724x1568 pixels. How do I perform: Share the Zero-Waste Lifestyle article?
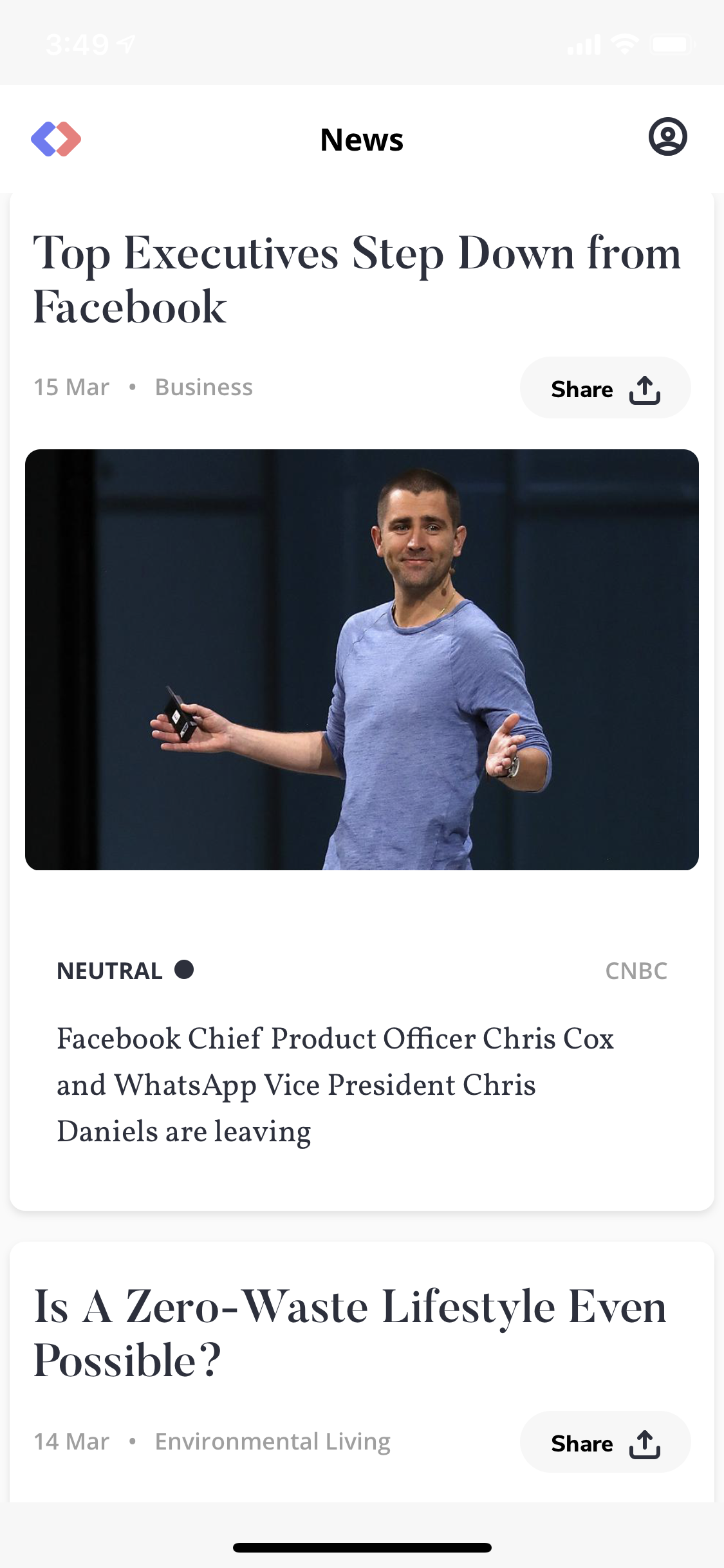(x=605, y=1442)
